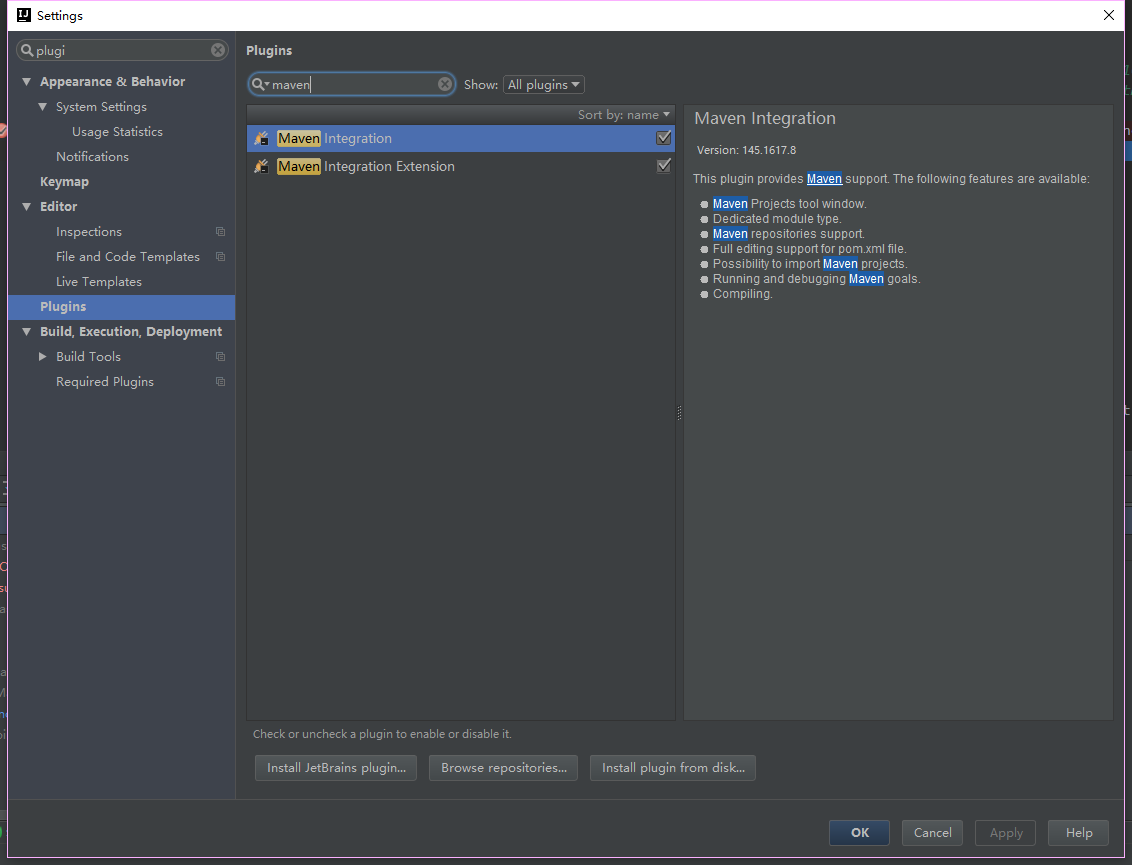Click the splitter handle between list and description

pos(679,413)
